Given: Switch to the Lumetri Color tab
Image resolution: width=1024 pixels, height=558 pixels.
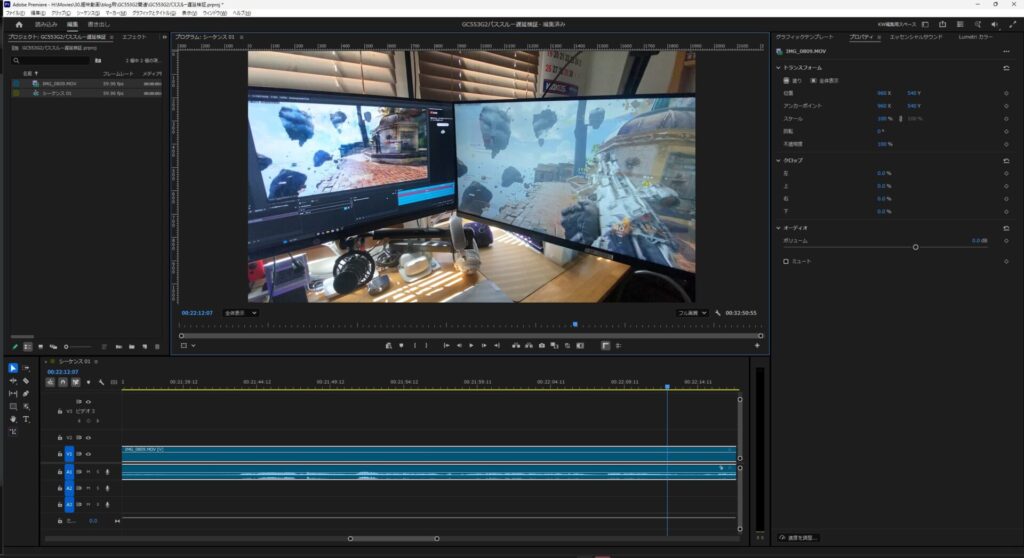Looking at the screenshot, I should point(975,37).
